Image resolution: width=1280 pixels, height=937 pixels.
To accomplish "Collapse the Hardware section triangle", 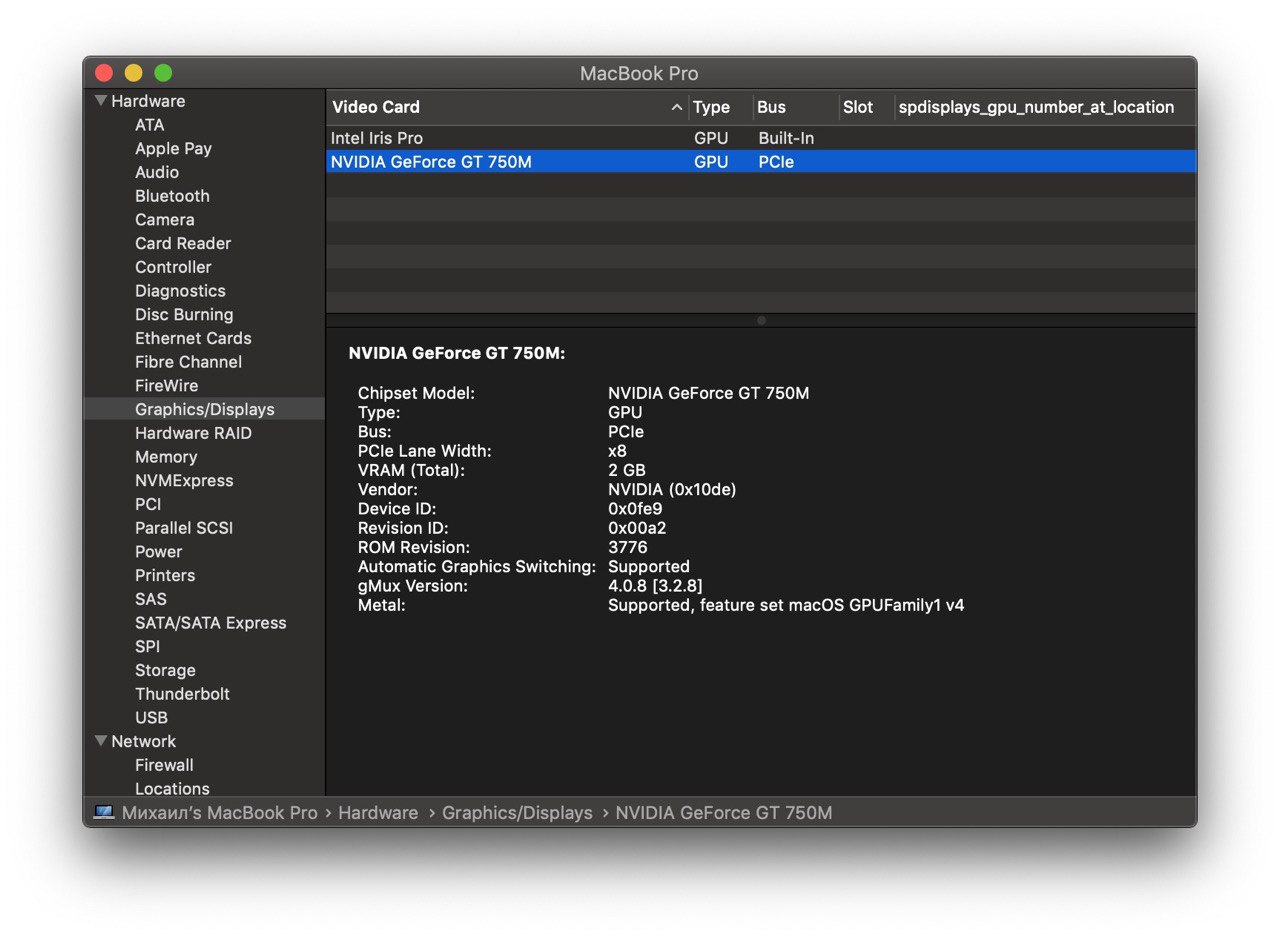I will point(101,101).
